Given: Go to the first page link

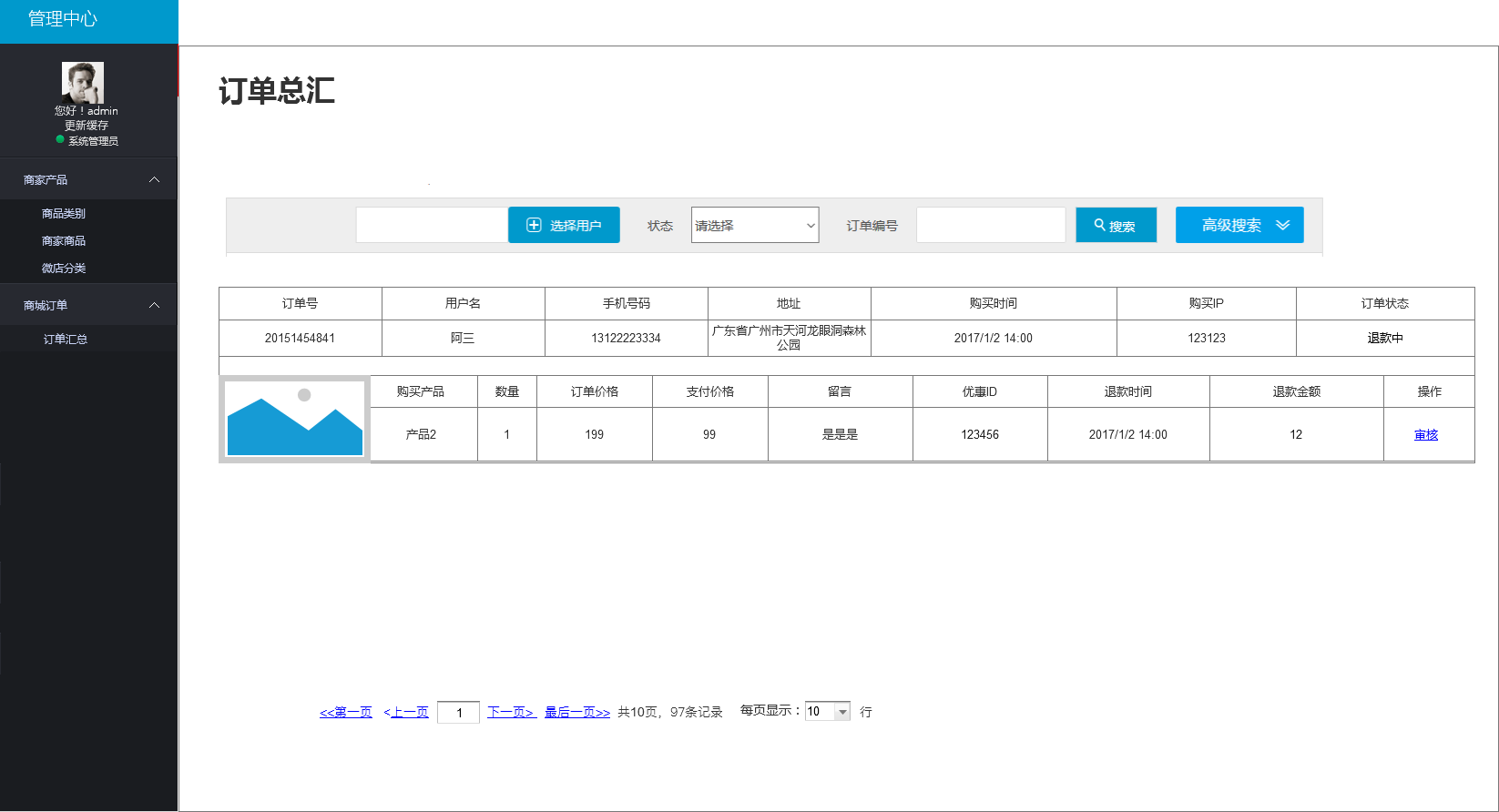Looking at the screenshot, I should [346, 712].
